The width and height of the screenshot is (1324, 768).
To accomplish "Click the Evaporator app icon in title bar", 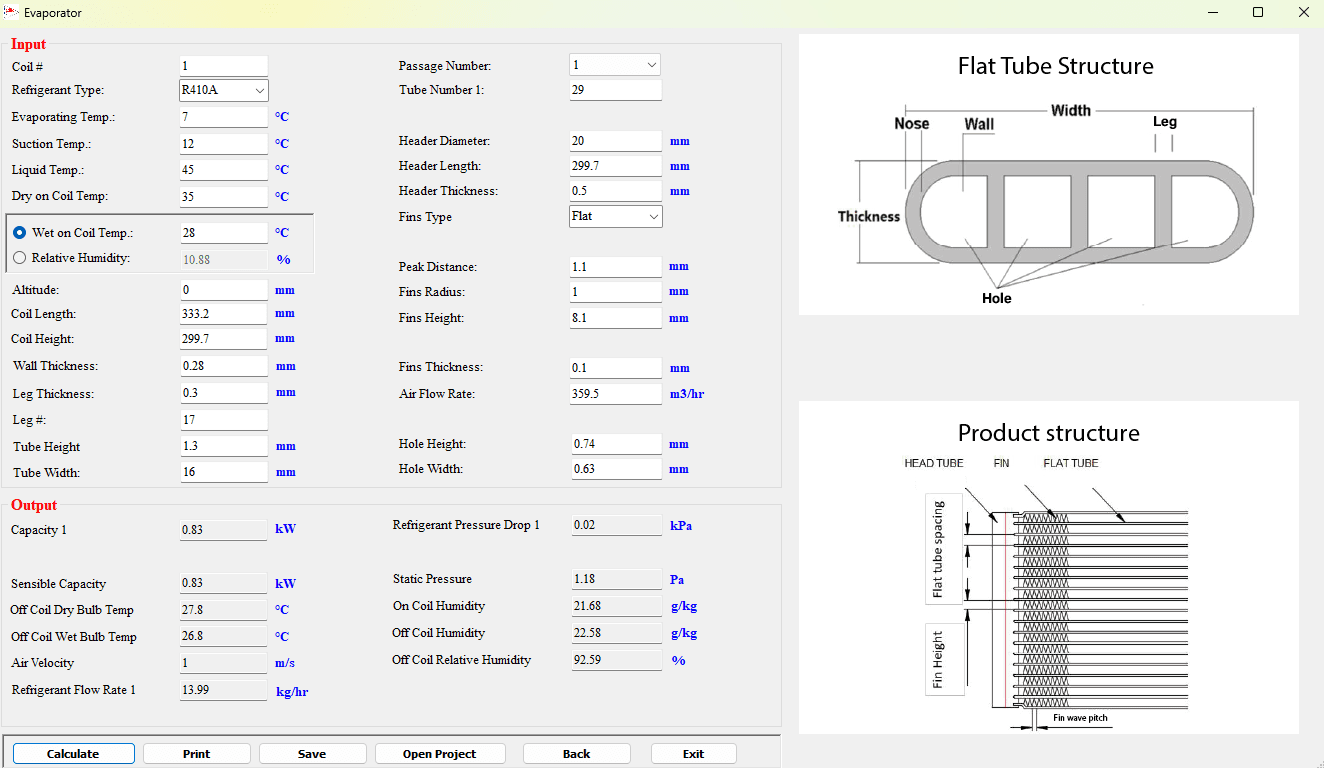I will [11, 13].
